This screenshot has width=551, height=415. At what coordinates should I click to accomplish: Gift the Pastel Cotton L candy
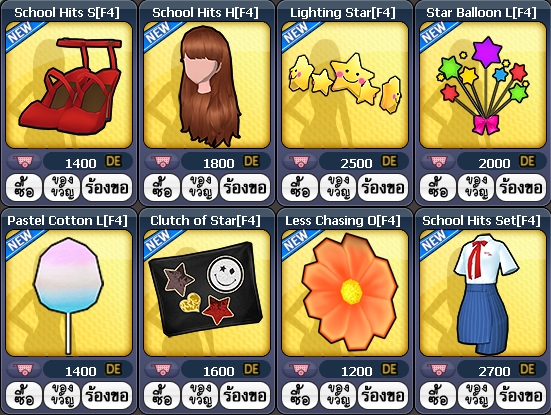(x=62, y=396)
